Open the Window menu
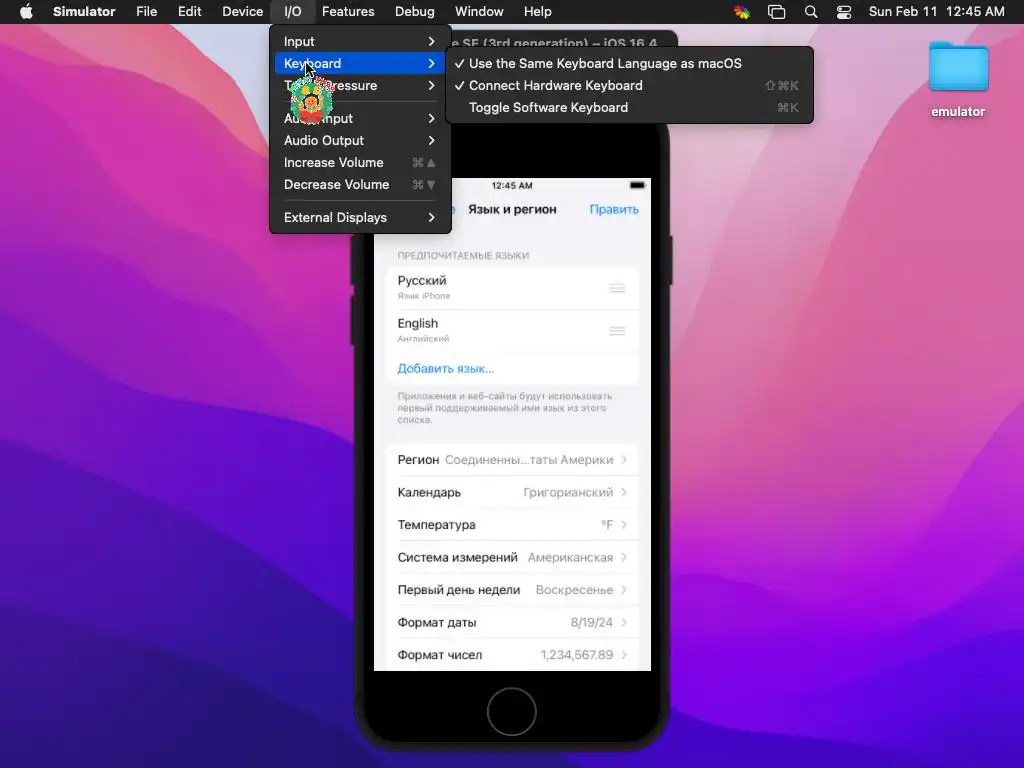1024x768 pixels. point(479,11)
